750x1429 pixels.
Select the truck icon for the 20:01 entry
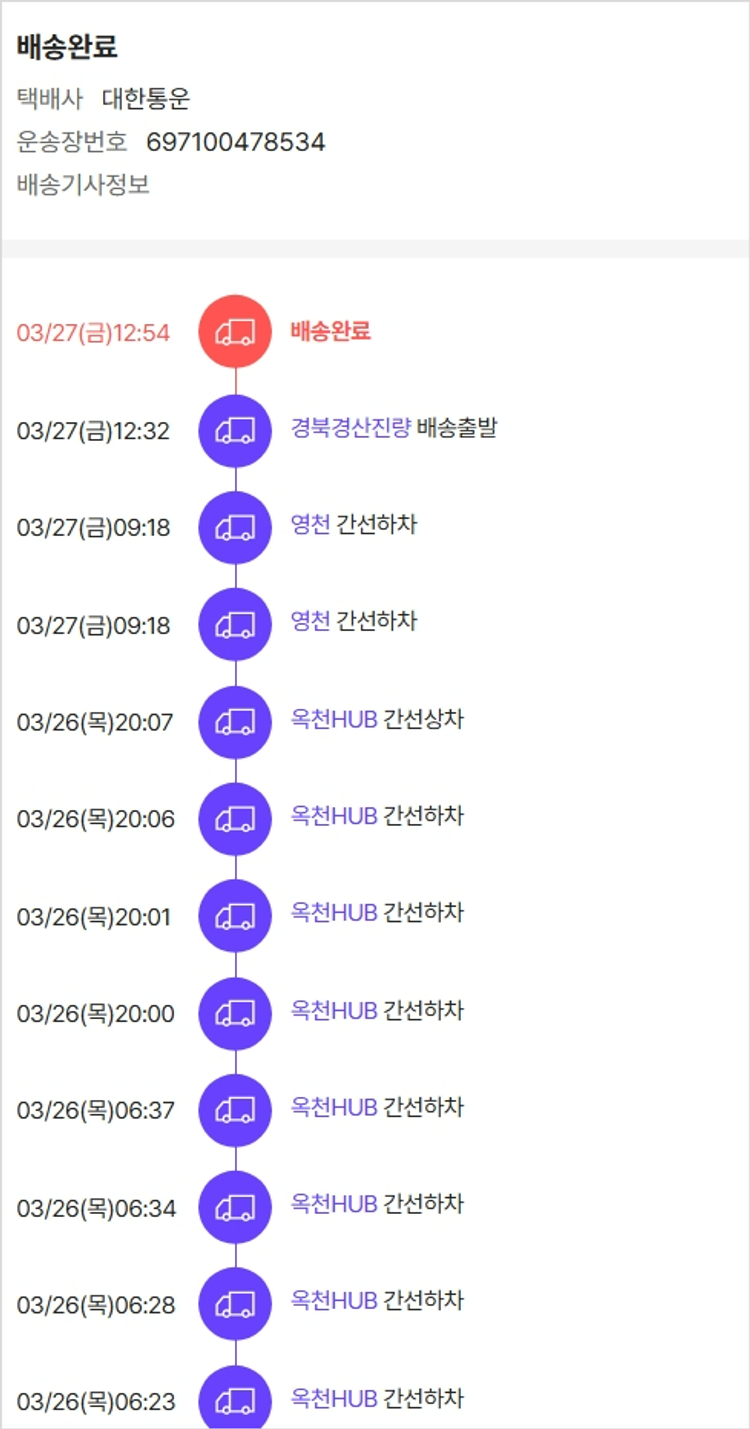tap(235, 916)
